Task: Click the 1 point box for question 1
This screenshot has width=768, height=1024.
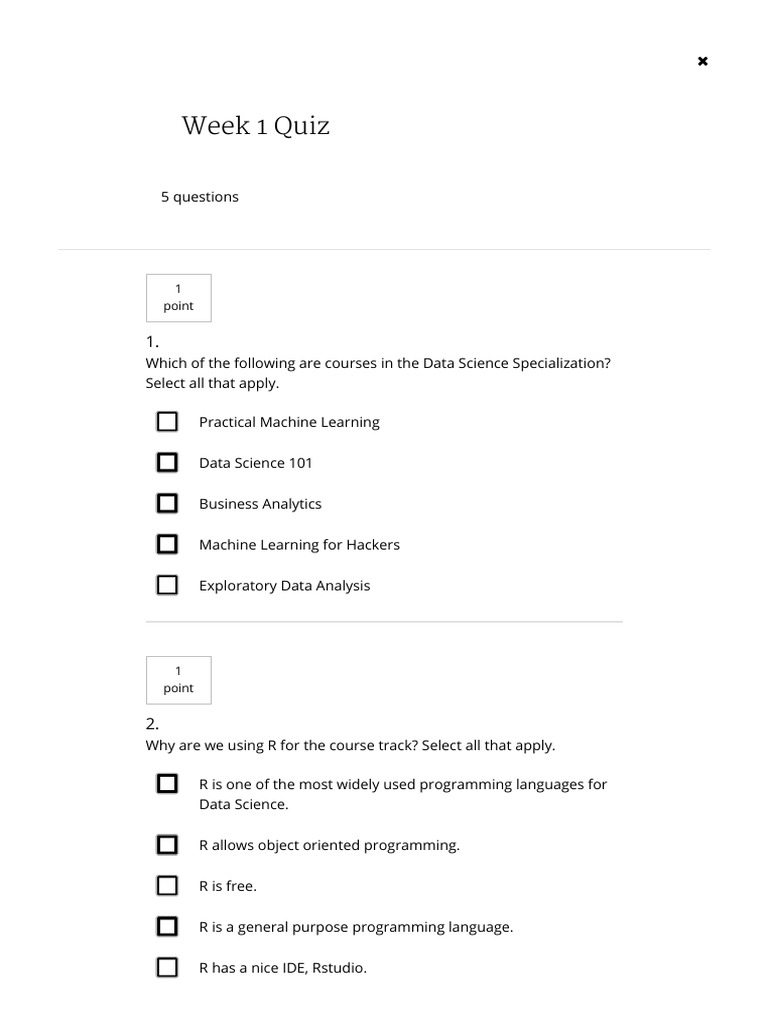Action: 178,298
